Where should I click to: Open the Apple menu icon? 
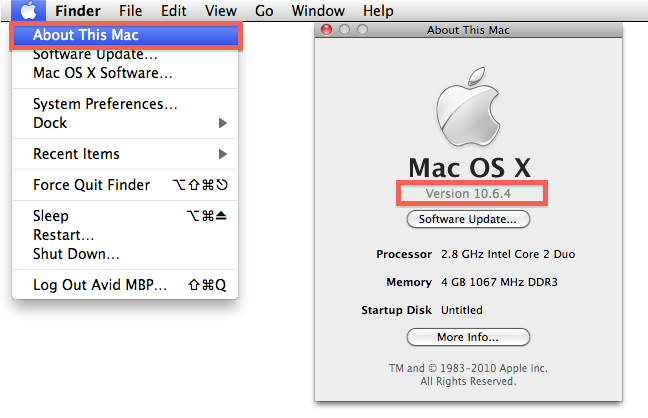(29, 10)
